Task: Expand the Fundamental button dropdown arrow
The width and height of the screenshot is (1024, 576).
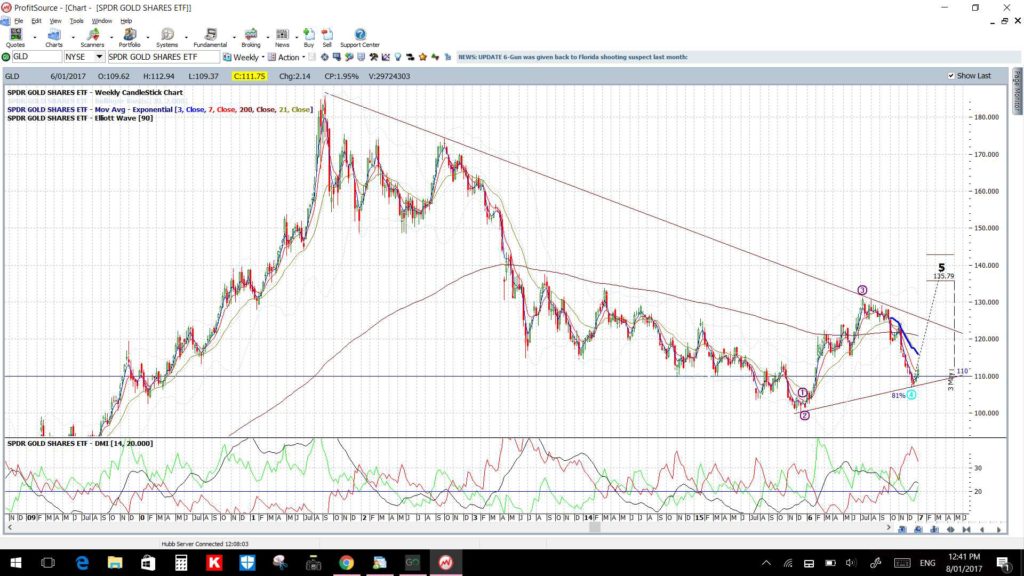Action: pos(234,37)
